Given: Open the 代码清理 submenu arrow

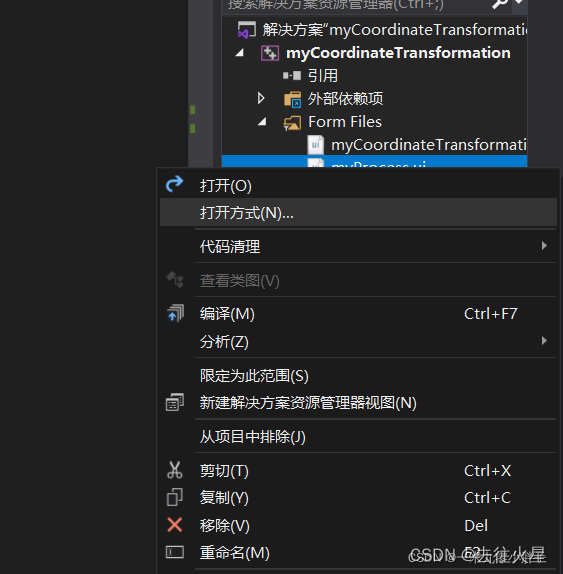Looking at the screenshot, I should click(x=544, y=246).
